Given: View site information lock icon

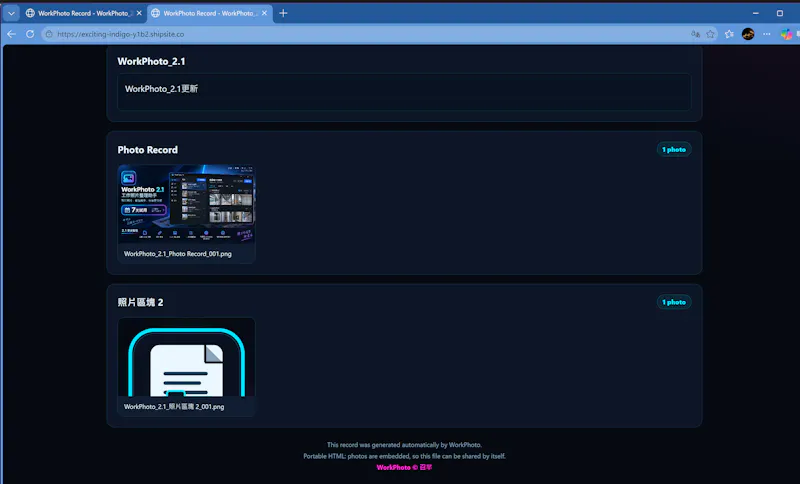Looking at the screenshot, I should click(49, 34).
